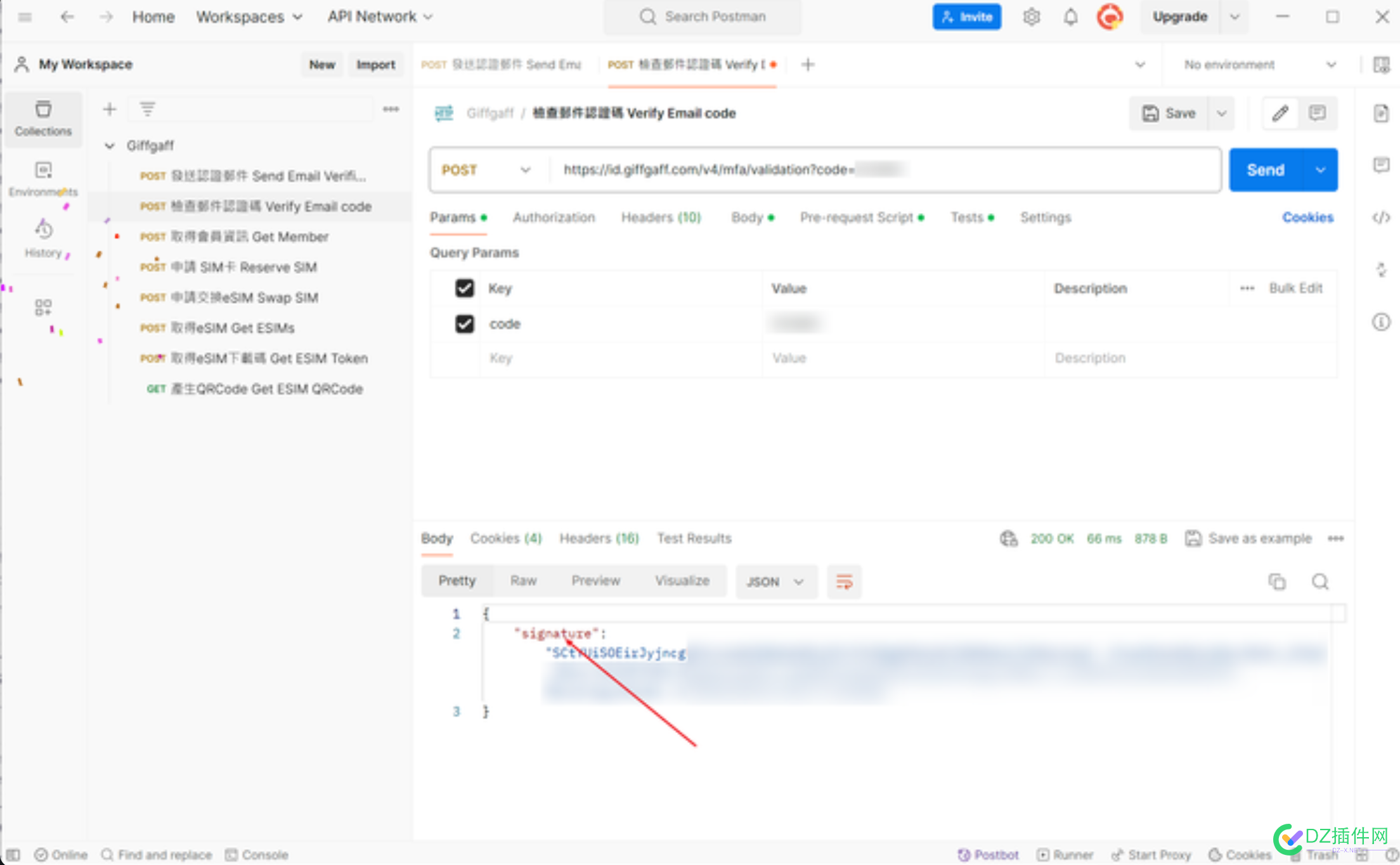This screenshot has height=865, width=1400.
Task: Open the Workspaces dropdown
Action: [x=249, y=17]
